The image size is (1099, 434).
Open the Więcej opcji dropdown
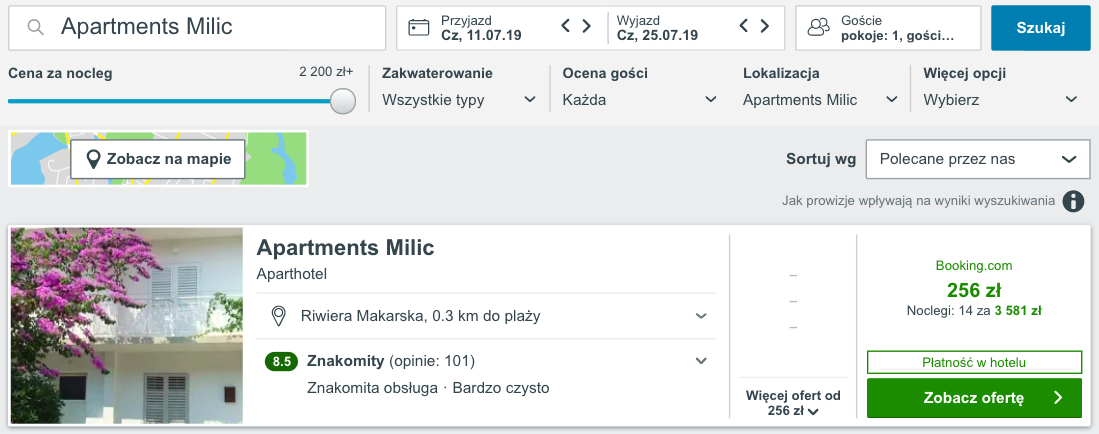click(x=1000, y=100)
